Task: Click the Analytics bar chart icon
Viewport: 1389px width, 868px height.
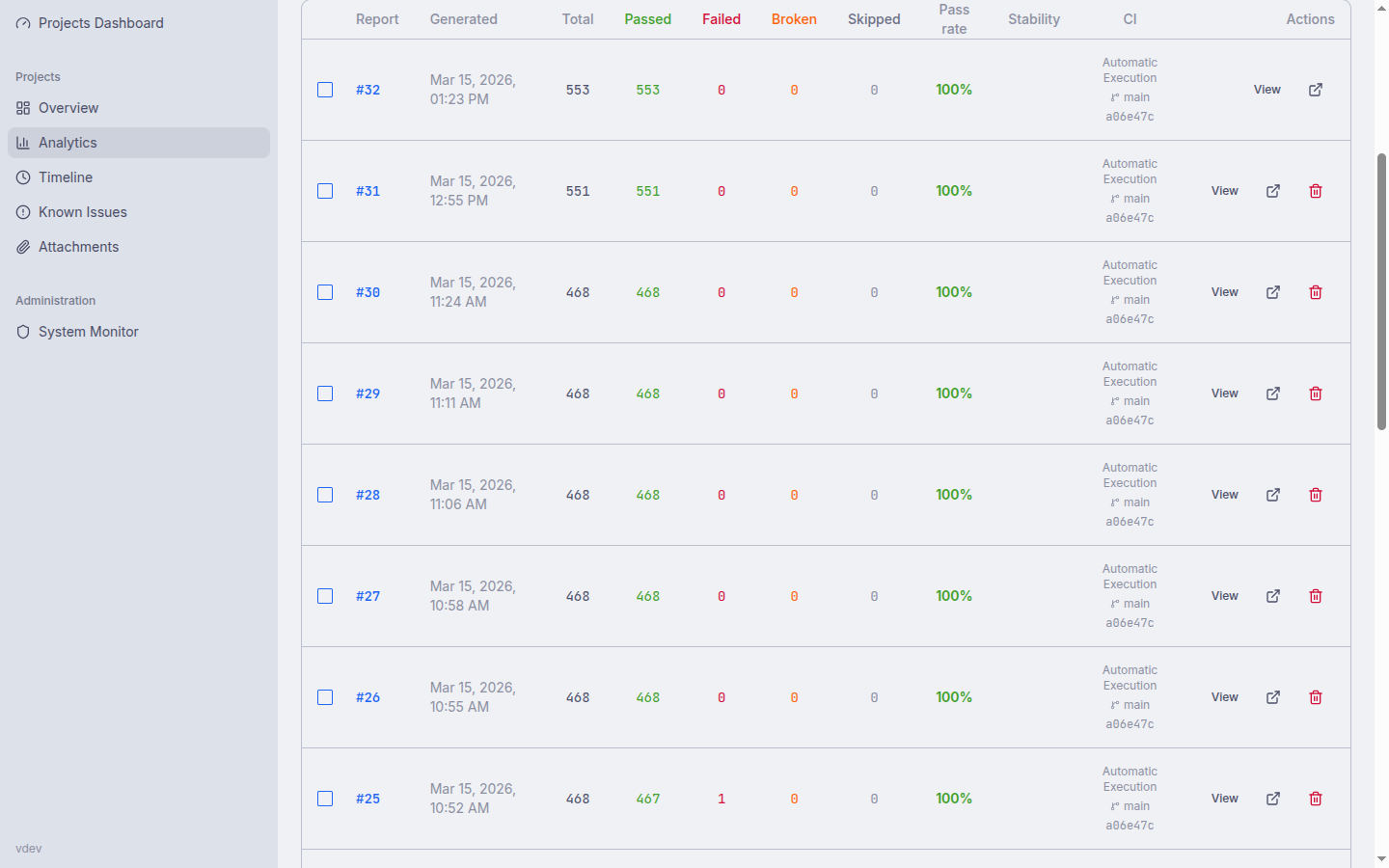Action: (23, 143)
